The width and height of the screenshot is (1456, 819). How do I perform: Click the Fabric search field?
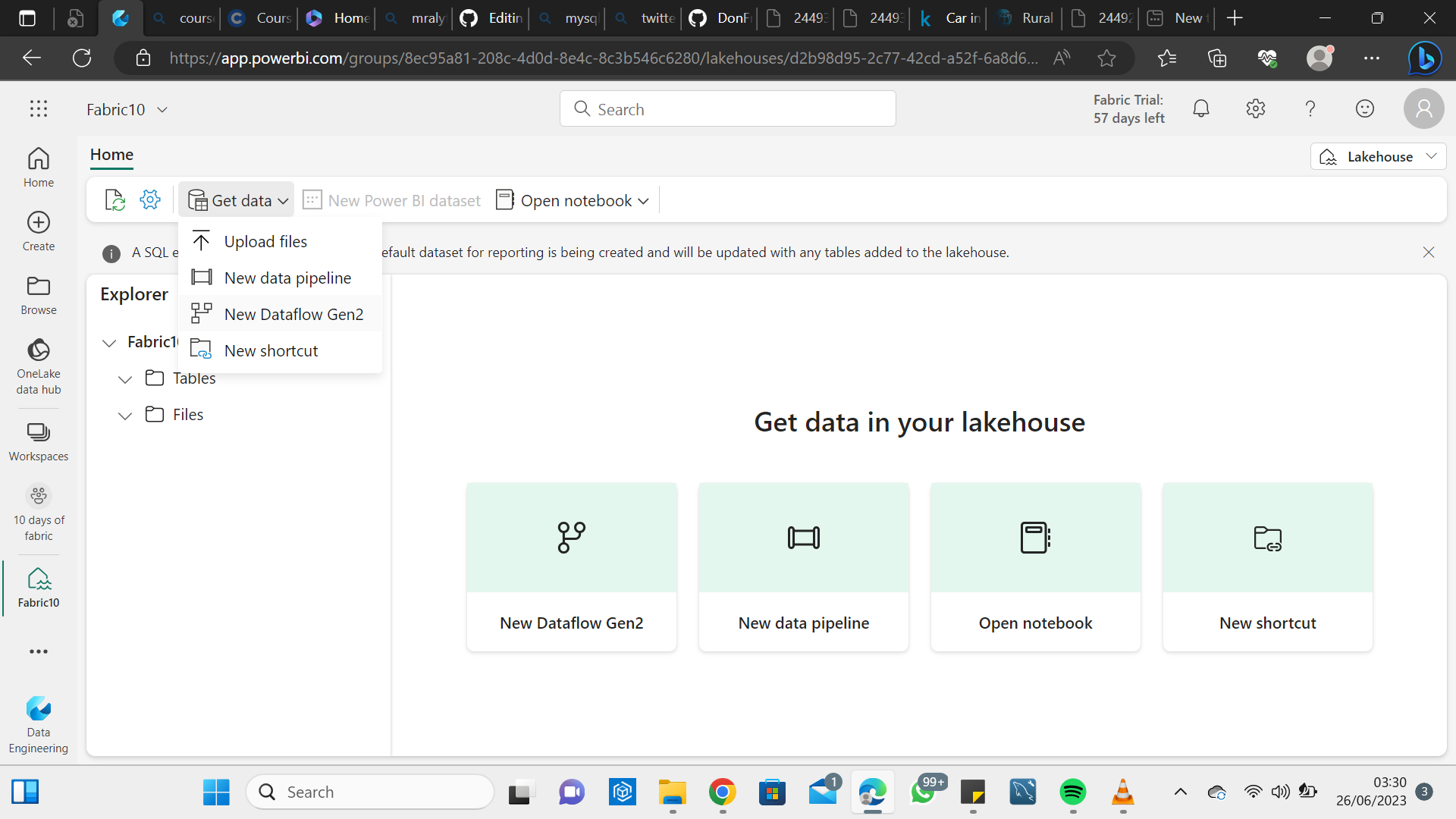tap(726, 108)
